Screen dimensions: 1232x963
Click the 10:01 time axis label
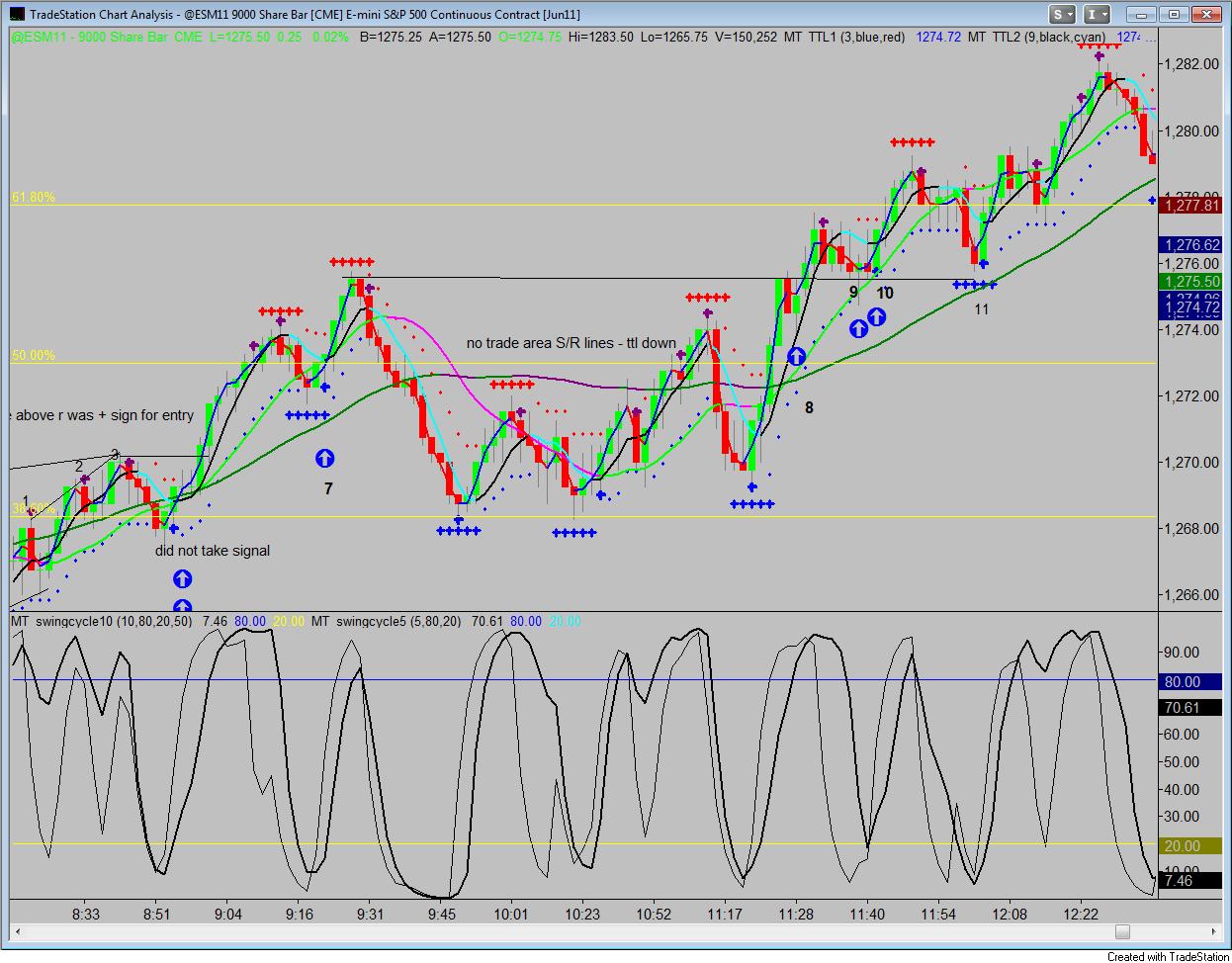(x=511, y=915)
